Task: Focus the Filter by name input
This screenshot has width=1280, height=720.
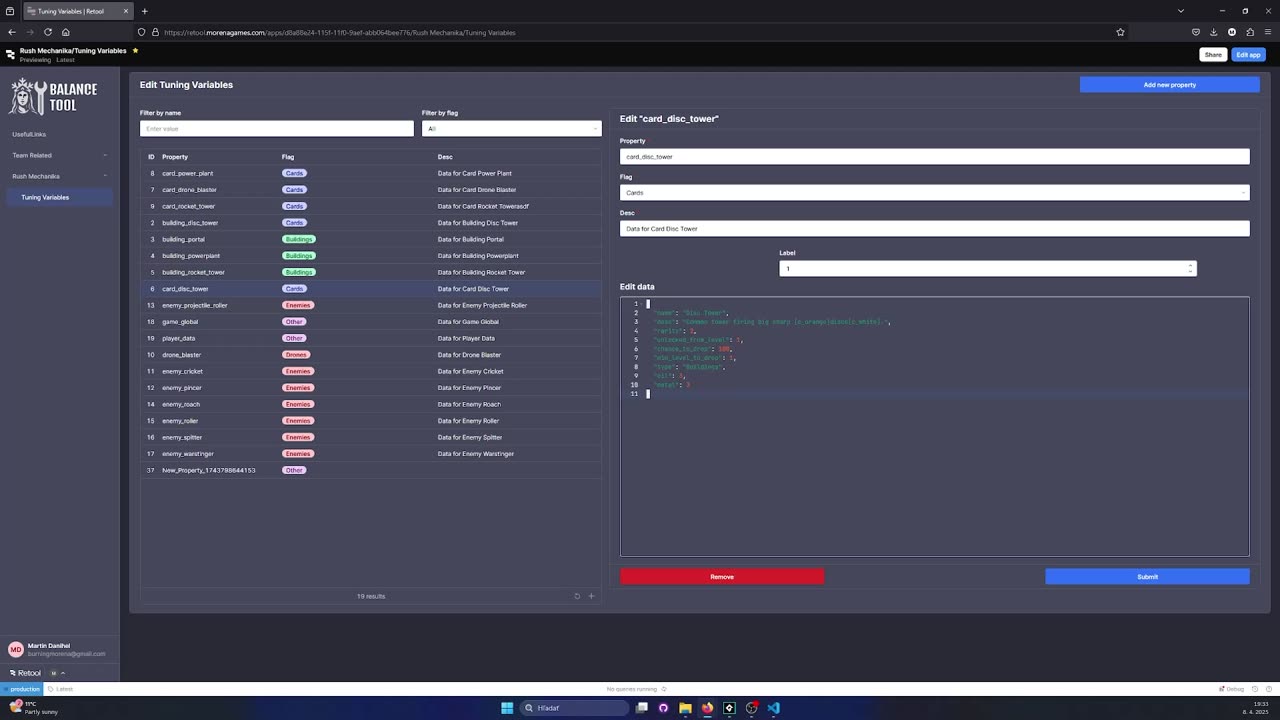Action: click(x=277, y=128)
